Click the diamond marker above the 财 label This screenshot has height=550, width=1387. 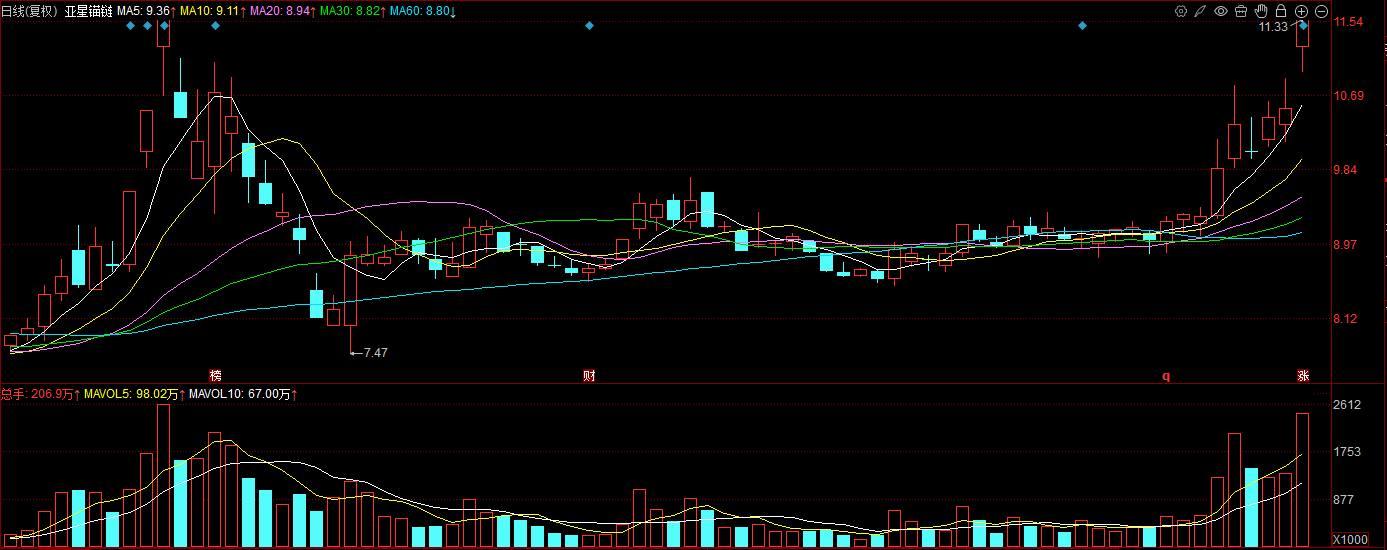[589, 25]
